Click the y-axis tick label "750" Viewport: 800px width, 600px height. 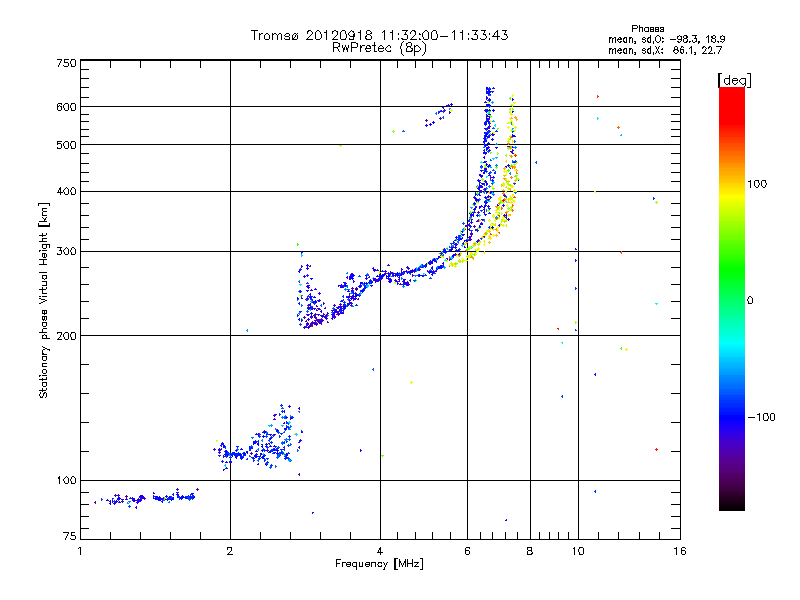pyautogui.click(x=66, y=63)
